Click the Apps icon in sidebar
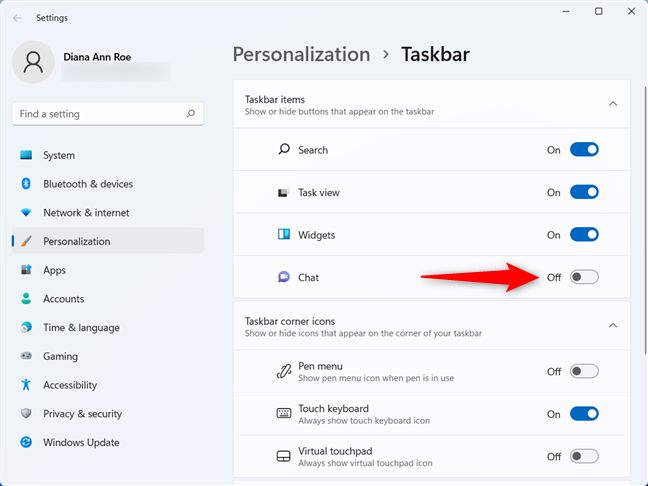Image resolution: width=648 pixels, height=486 pixels. [26, 270]
